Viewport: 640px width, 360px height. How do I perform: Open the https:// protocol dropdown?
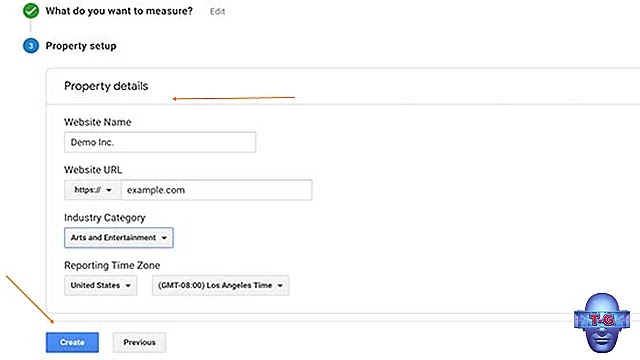pyautogui.click(x=93, y=190)
